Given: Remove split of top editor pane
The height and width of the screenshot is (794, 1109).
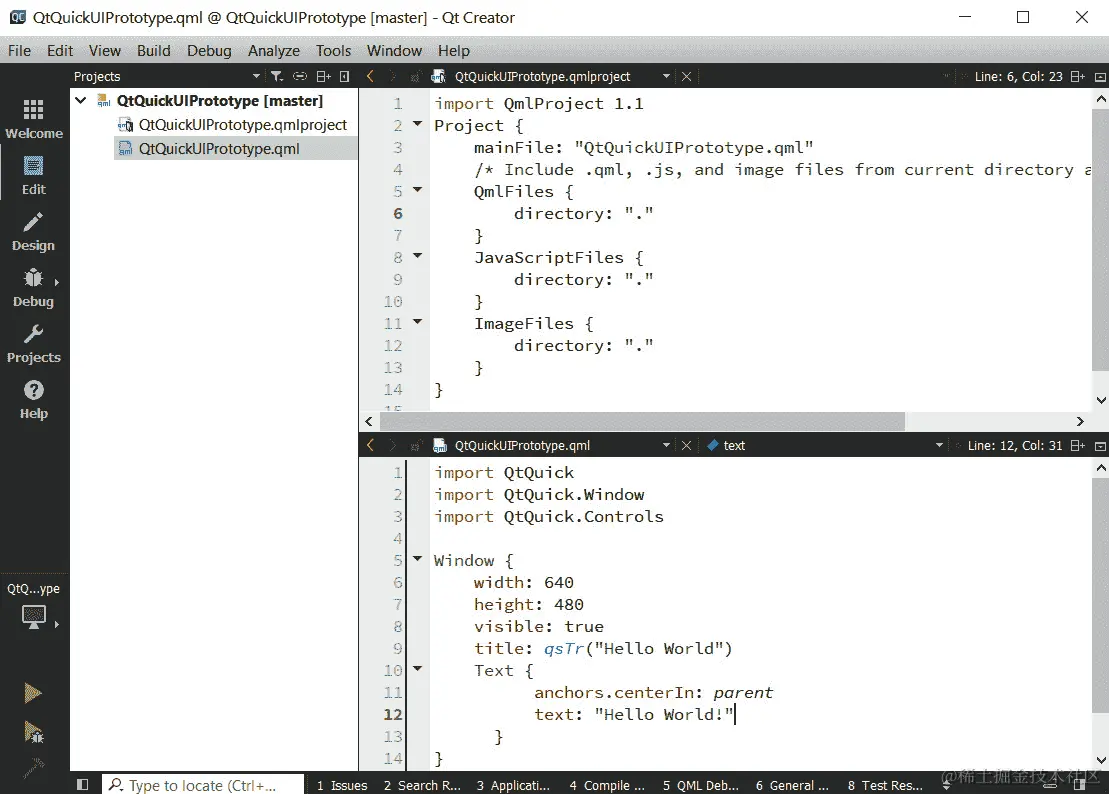Looking at the screenshot, I should click(x=1100, y=76).
